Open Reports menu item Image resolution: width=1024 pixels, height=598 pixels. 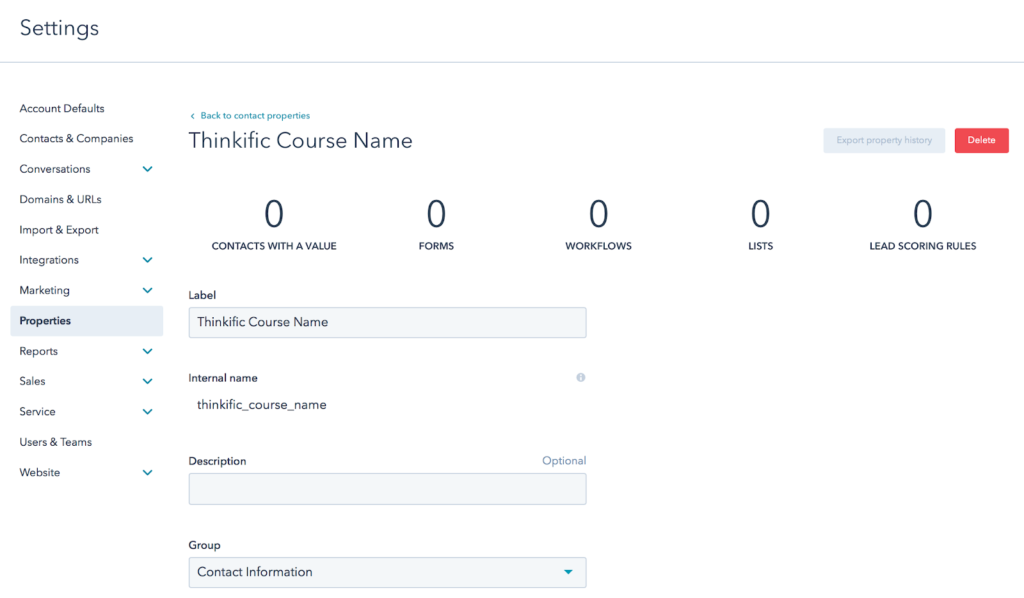[x=39, y=351]
